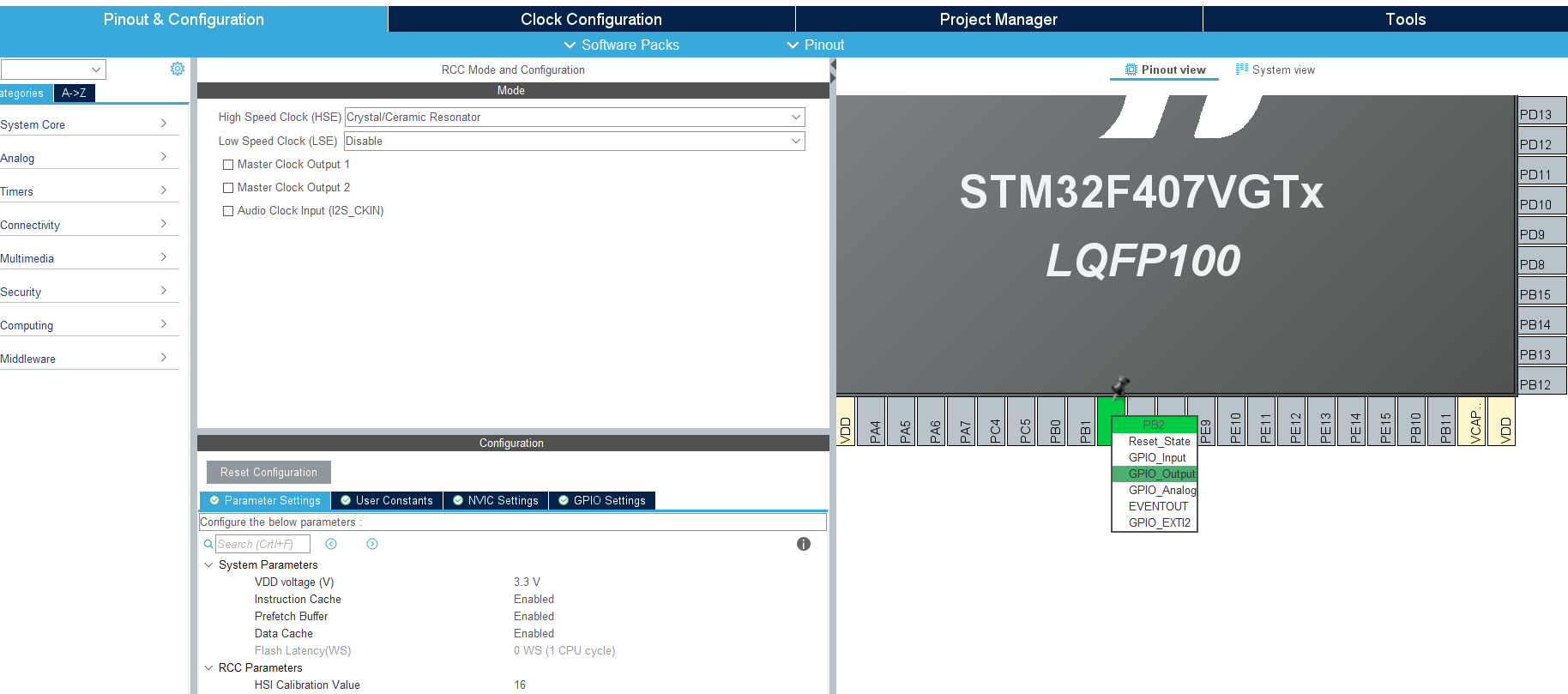The width and height of the screenshot is (1568, 694).
Task: Click the System view grid icon
Action: click(x=1242, y=69)
